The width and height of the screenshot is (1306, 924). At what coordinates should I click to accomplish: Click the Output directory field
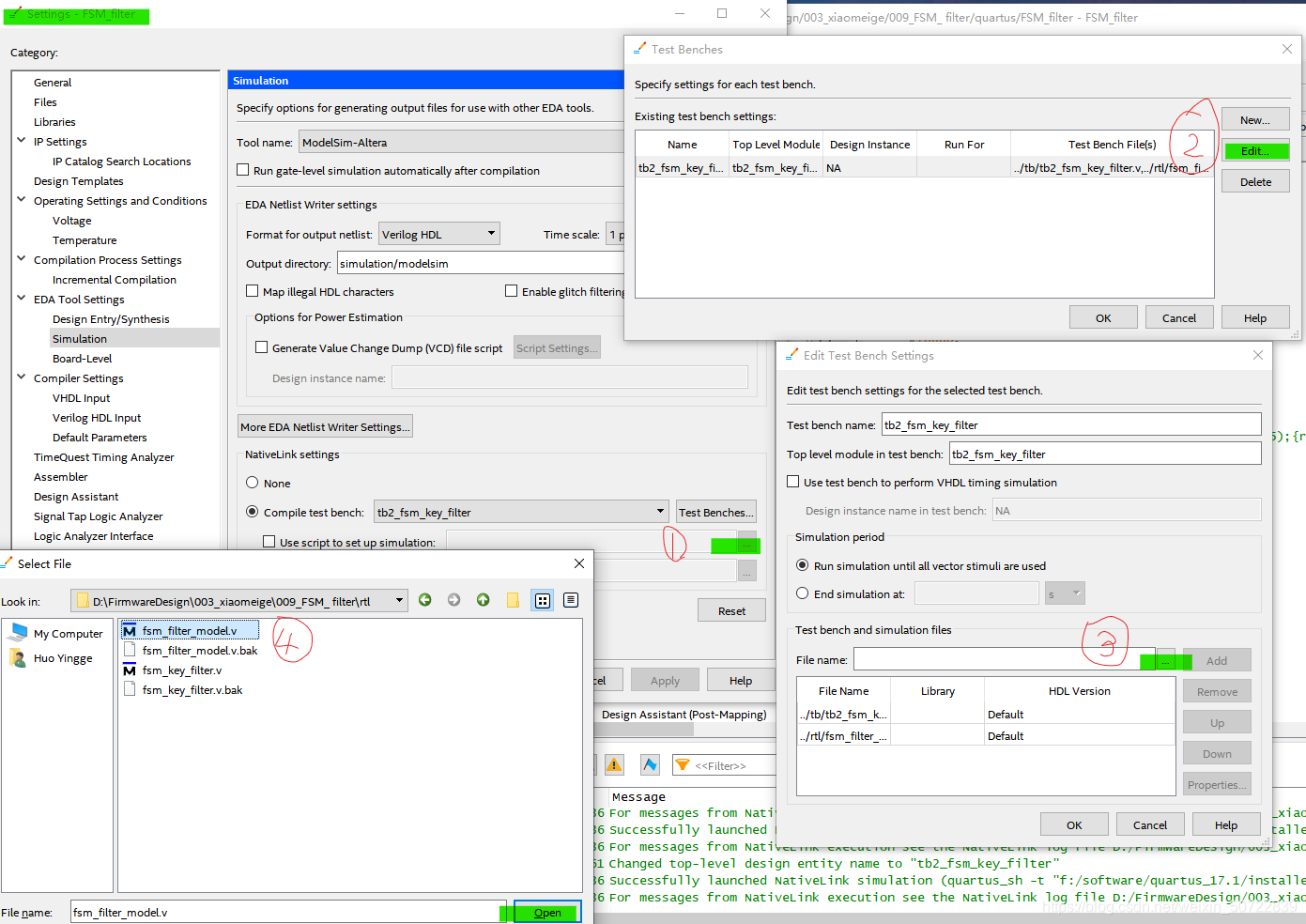tap(481, 263)
